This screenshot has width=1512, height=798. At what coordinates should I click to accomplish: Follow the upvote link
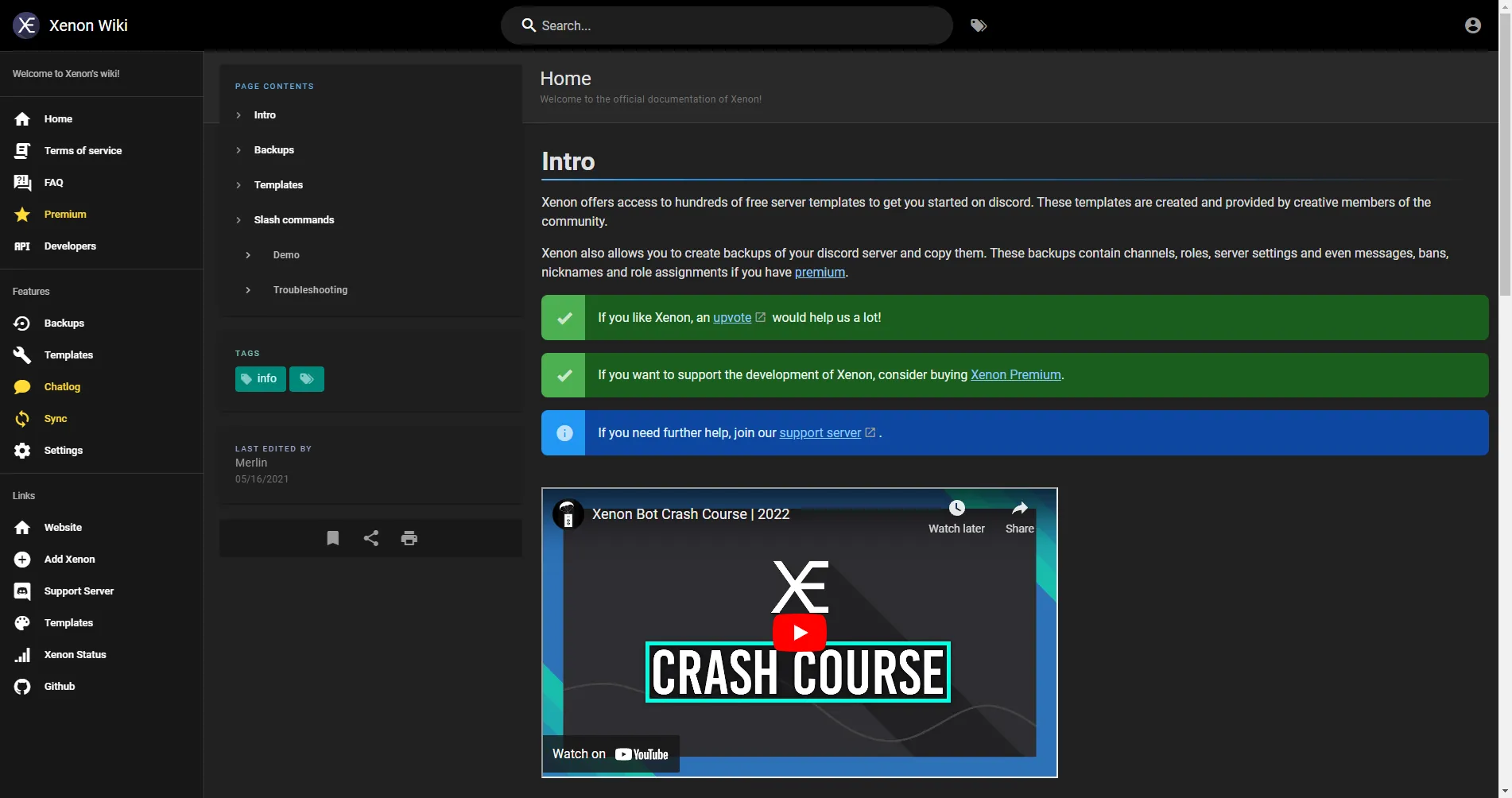pyautogui.click(x=732, y=318)
